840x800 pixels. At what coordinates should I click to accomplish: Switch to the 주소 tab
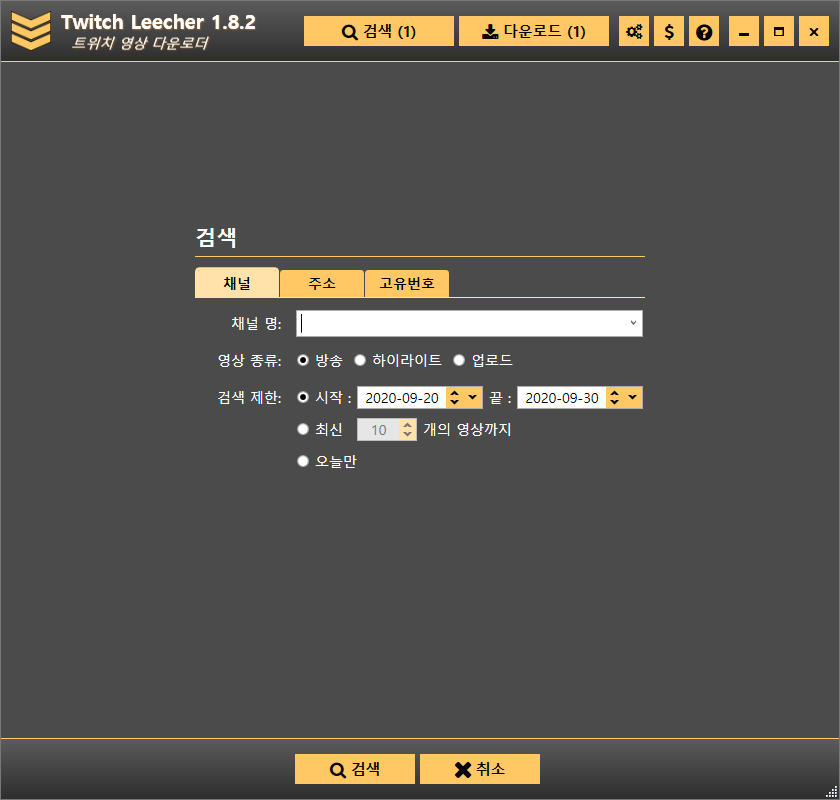[321, 283]
